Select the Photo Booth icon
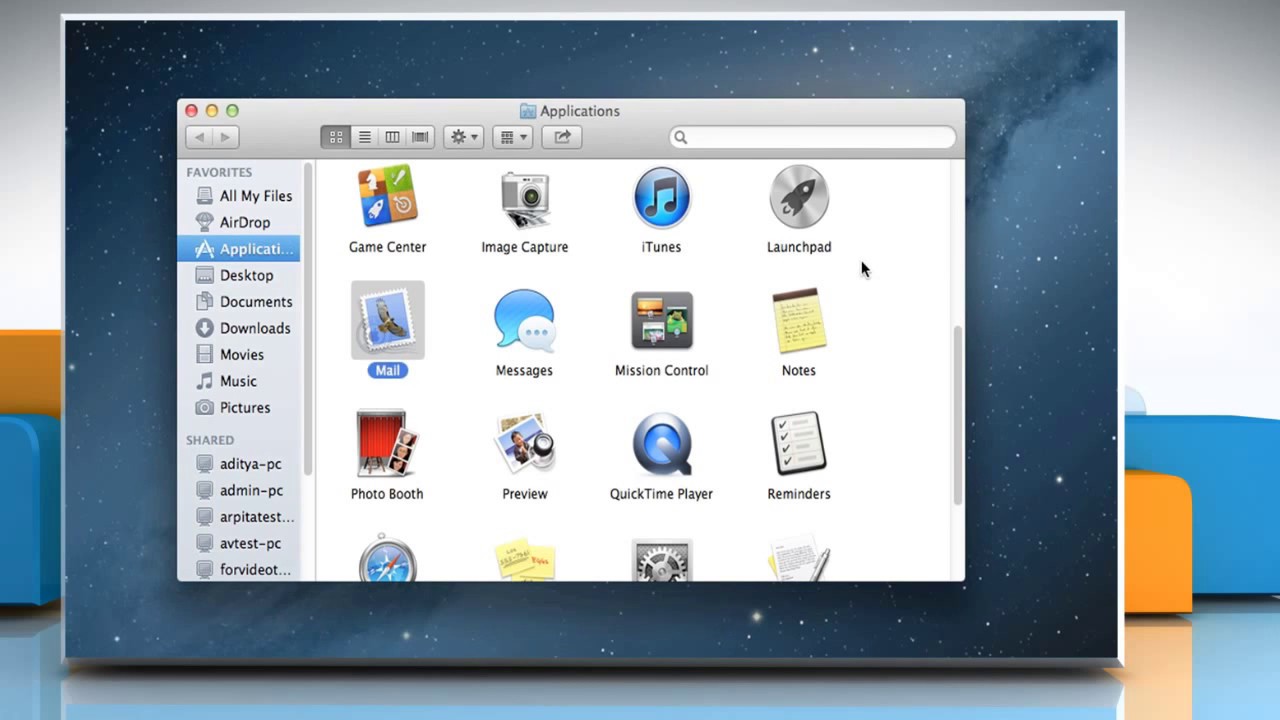Screen dimensions: 1280x720 coord(387,443)
